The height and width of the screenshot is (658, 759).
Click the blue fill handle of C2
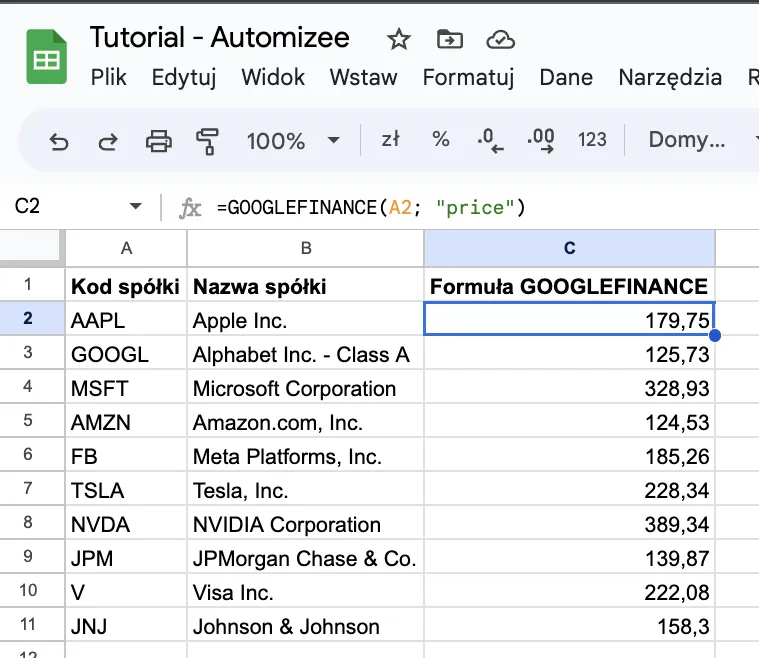click(715, 335)
